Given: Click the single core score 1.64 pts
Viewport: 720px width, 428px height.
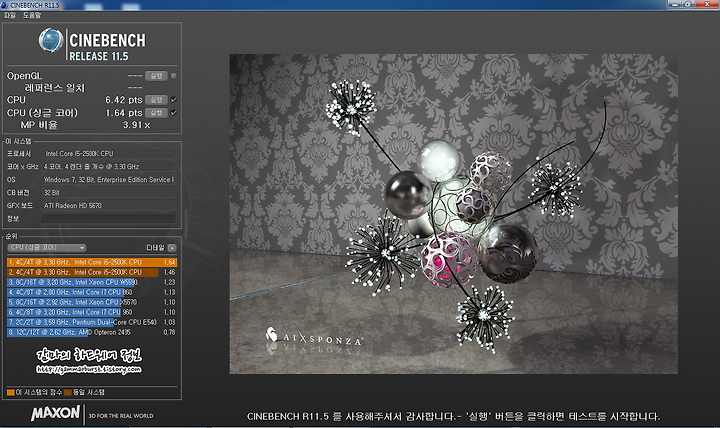Looking at the screenshot, I should point(124,113).
